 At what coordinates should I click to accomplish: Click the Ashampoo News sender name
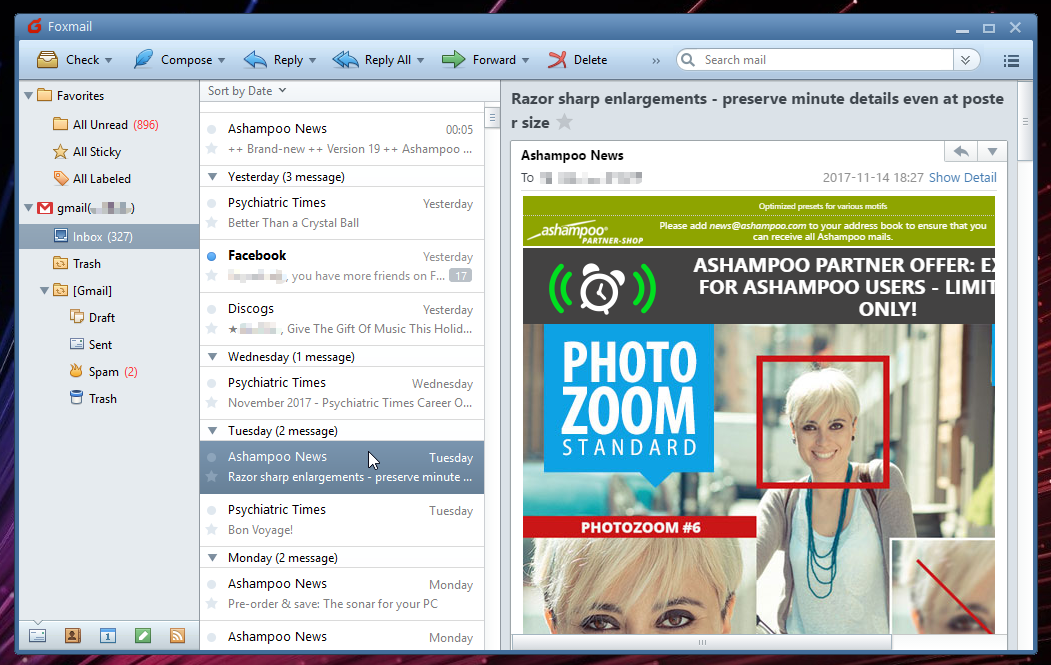[572, 156]
